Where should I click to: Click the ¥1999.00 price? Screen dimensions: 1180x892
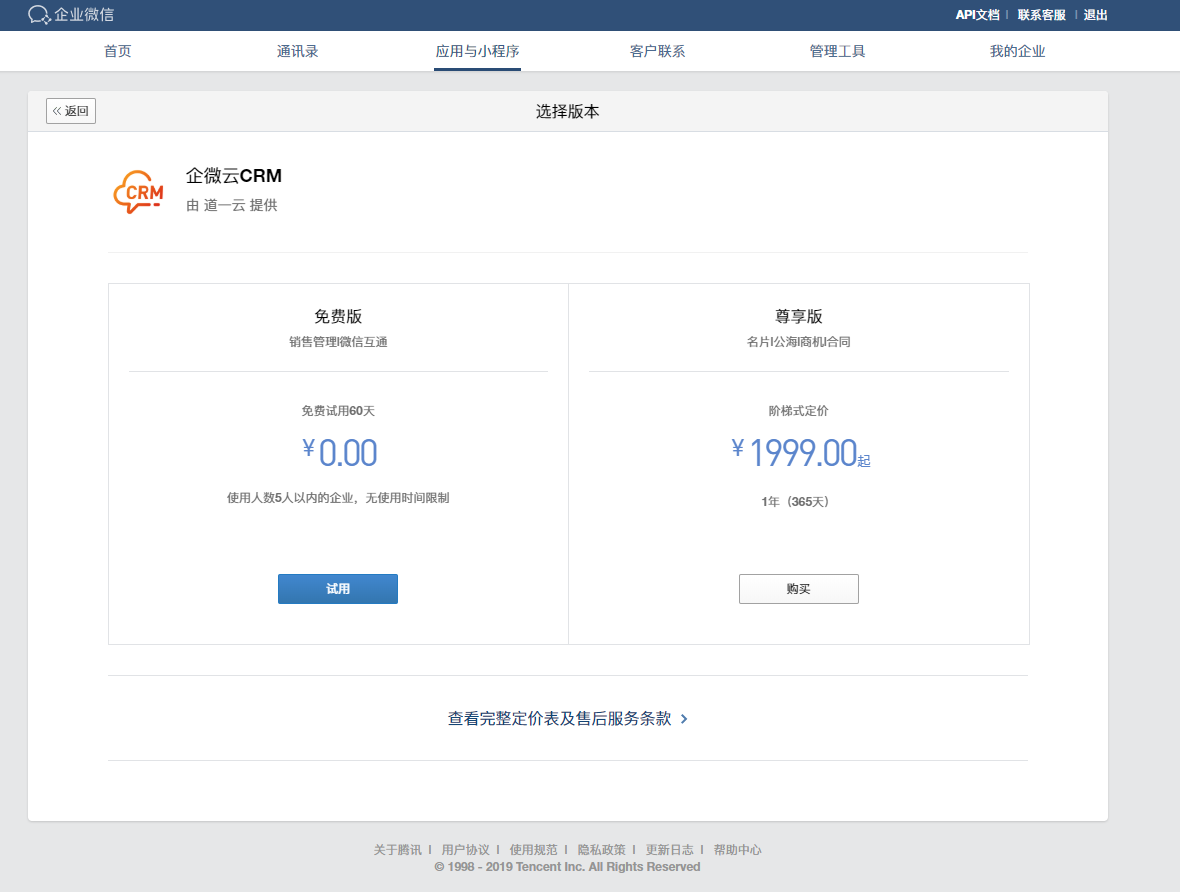pyautogui.click(x=801, y=452)
